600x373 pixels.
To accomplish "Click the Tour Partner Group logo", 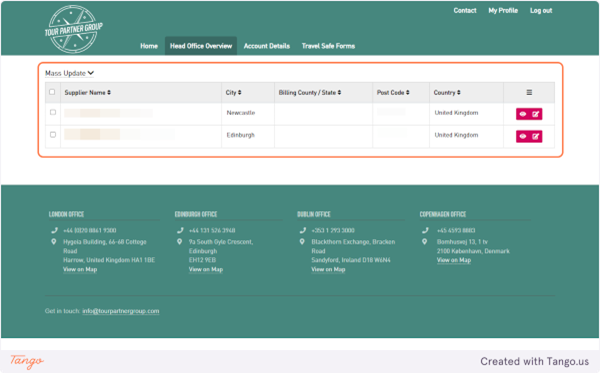I will pos(73,29).
